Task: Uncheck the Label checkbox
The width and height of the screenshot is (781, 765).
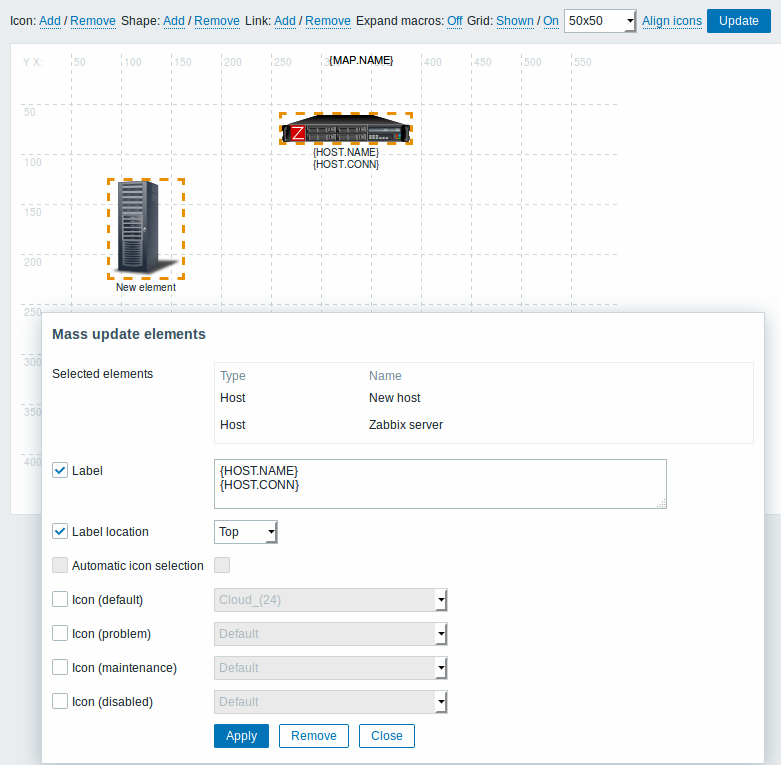Action: [x=60, y=470]
